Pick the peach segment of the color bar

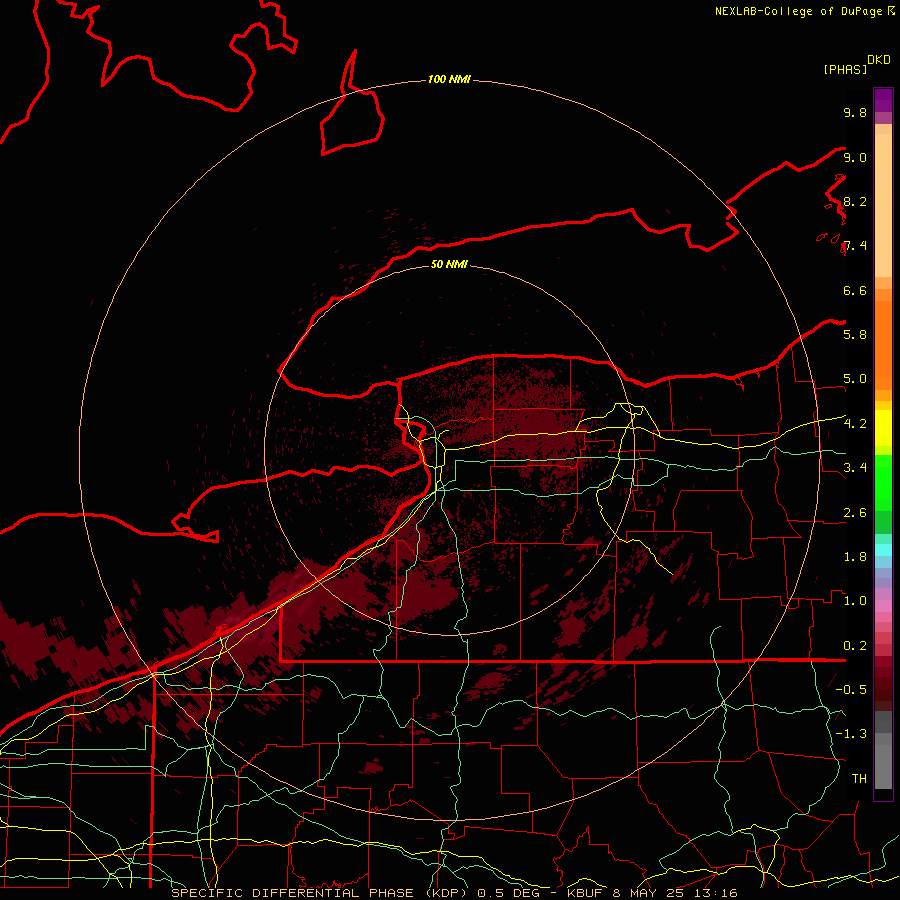(883, 205)
